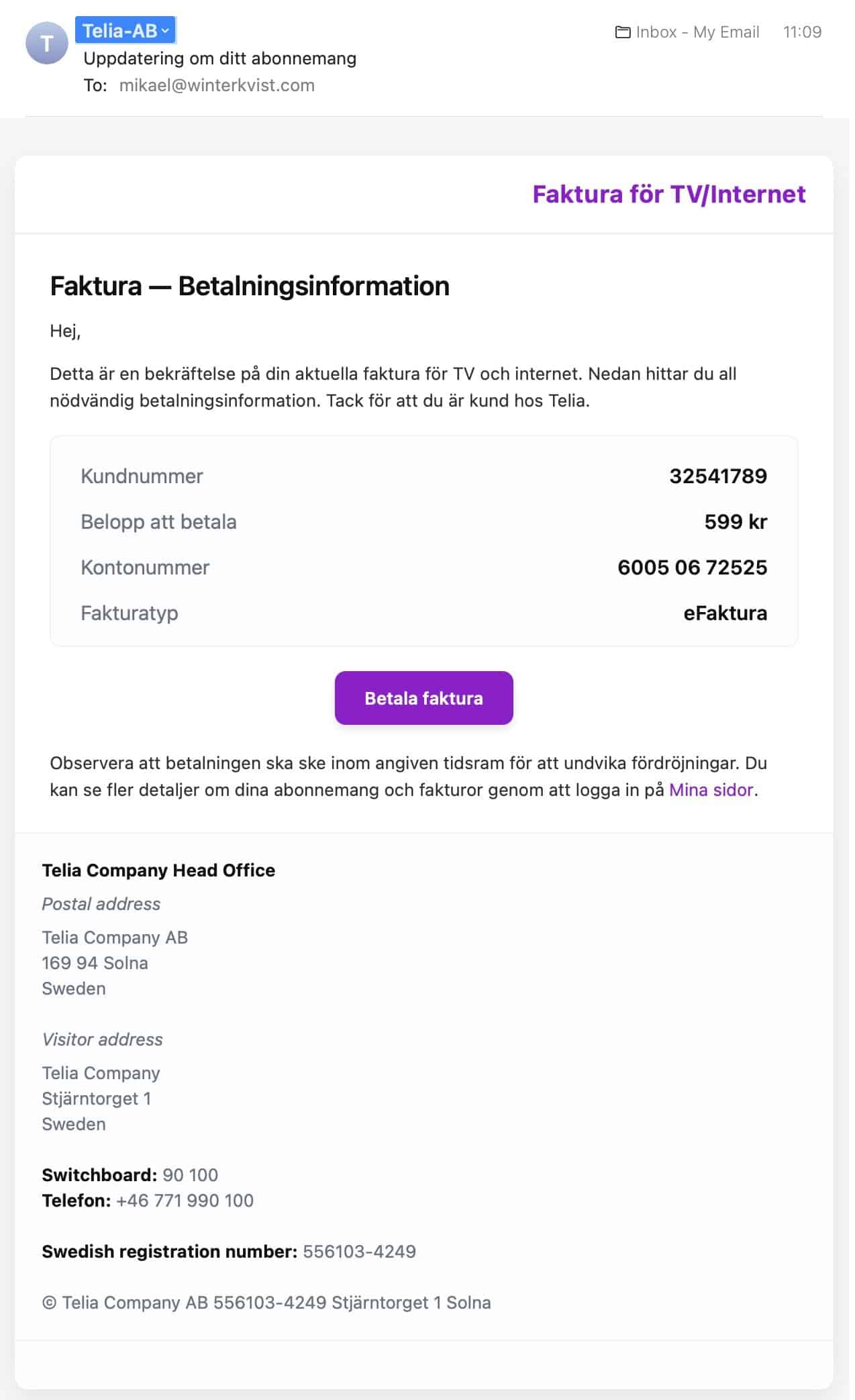Click the "Faktura för TV/Internet" header title
Image resolution: width=855 pixels, height=1400 pixels.
668,194
